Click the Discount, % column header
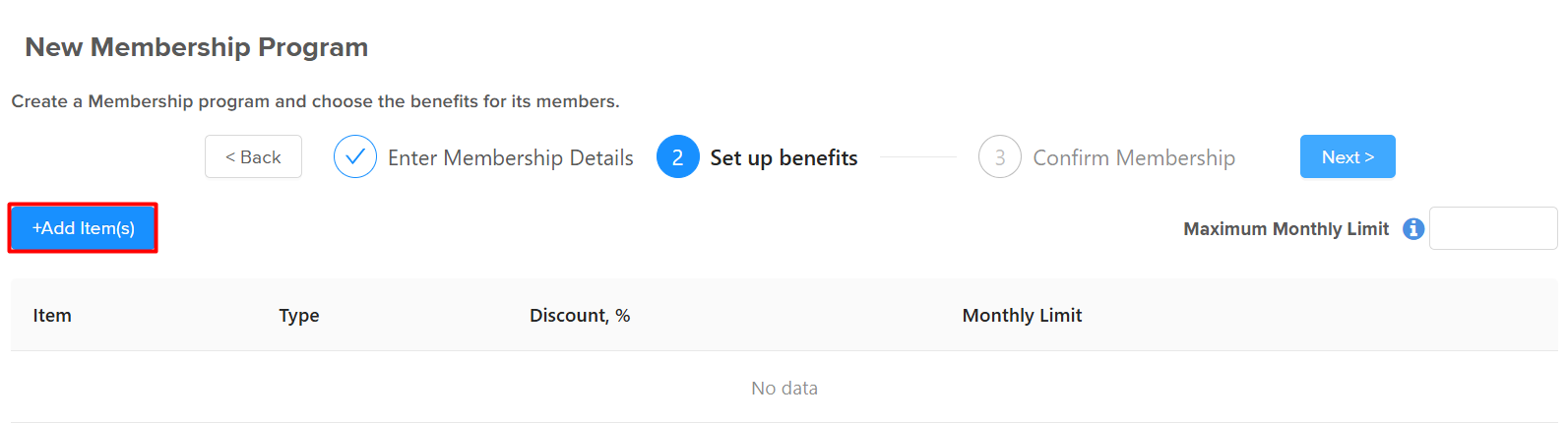 580,315
